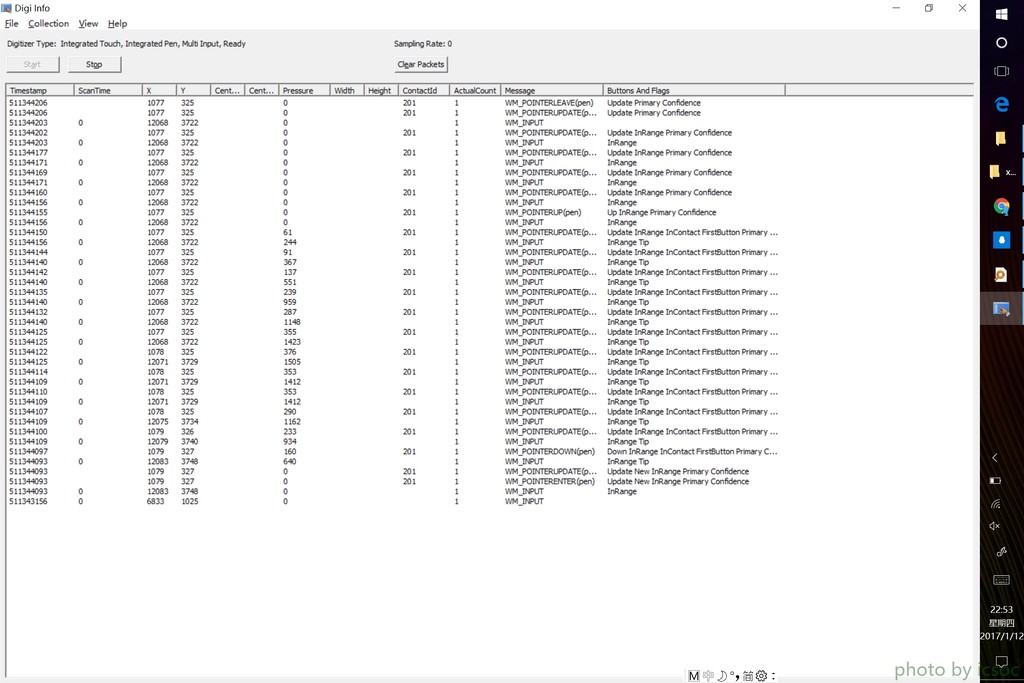The width and height of the screenshot is (1024, 683).
Task: Click the ContactId column header
Action: 424,90
